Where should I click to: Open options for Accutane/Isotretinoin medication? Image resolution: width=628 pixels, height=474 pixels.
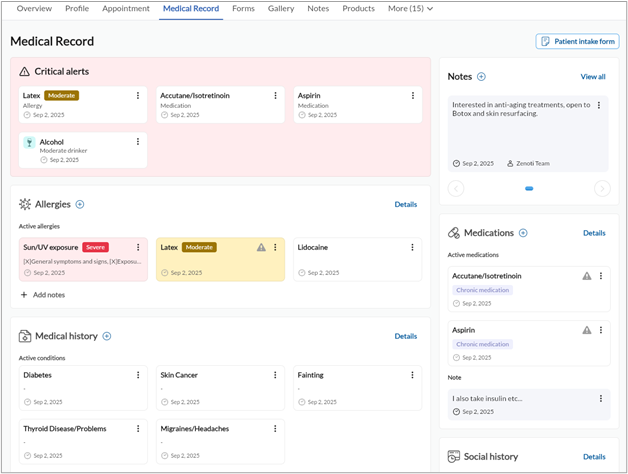(601, 276)
